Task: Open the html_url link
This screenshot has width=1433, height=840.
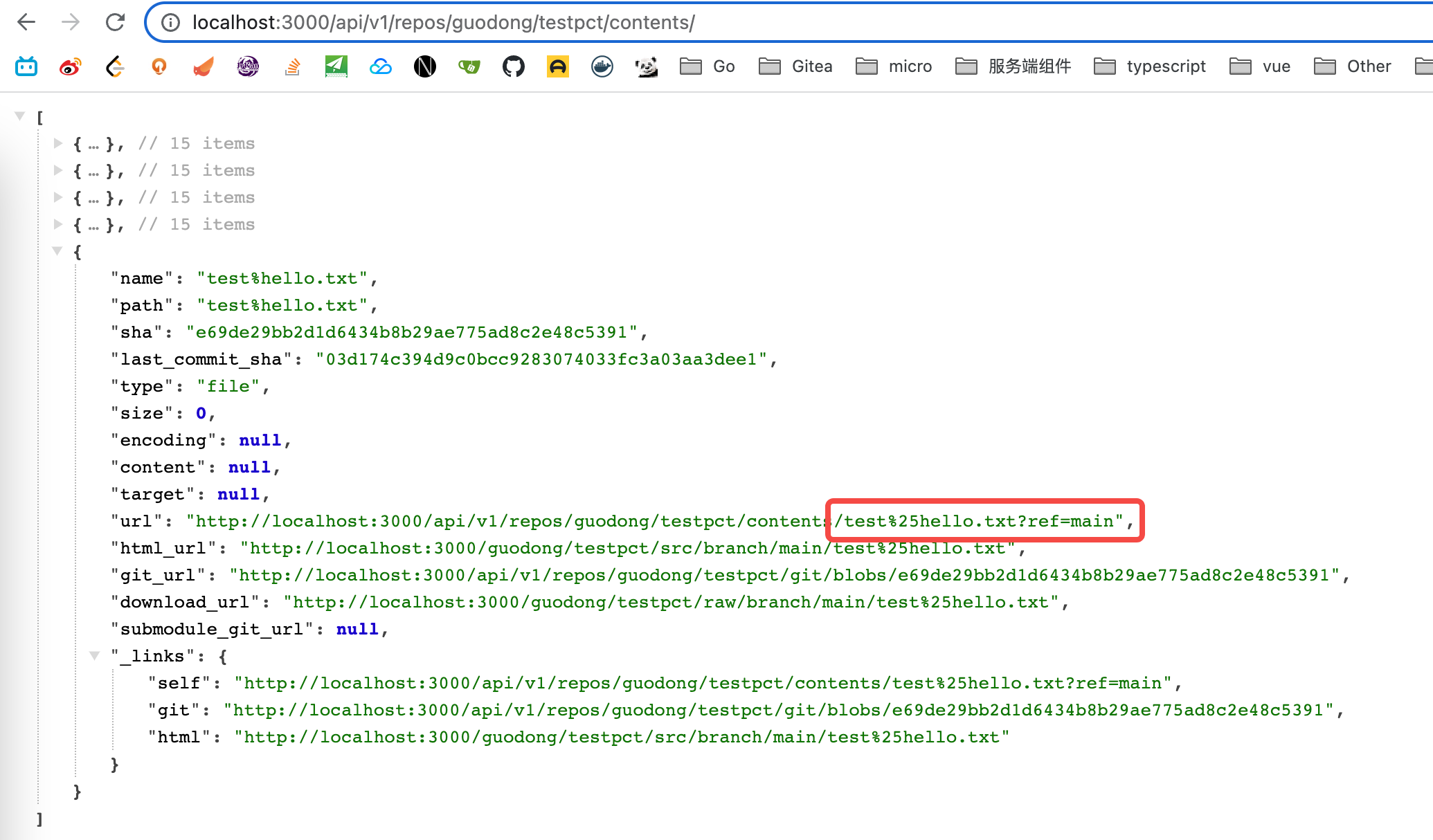Action: click(627, 548)
